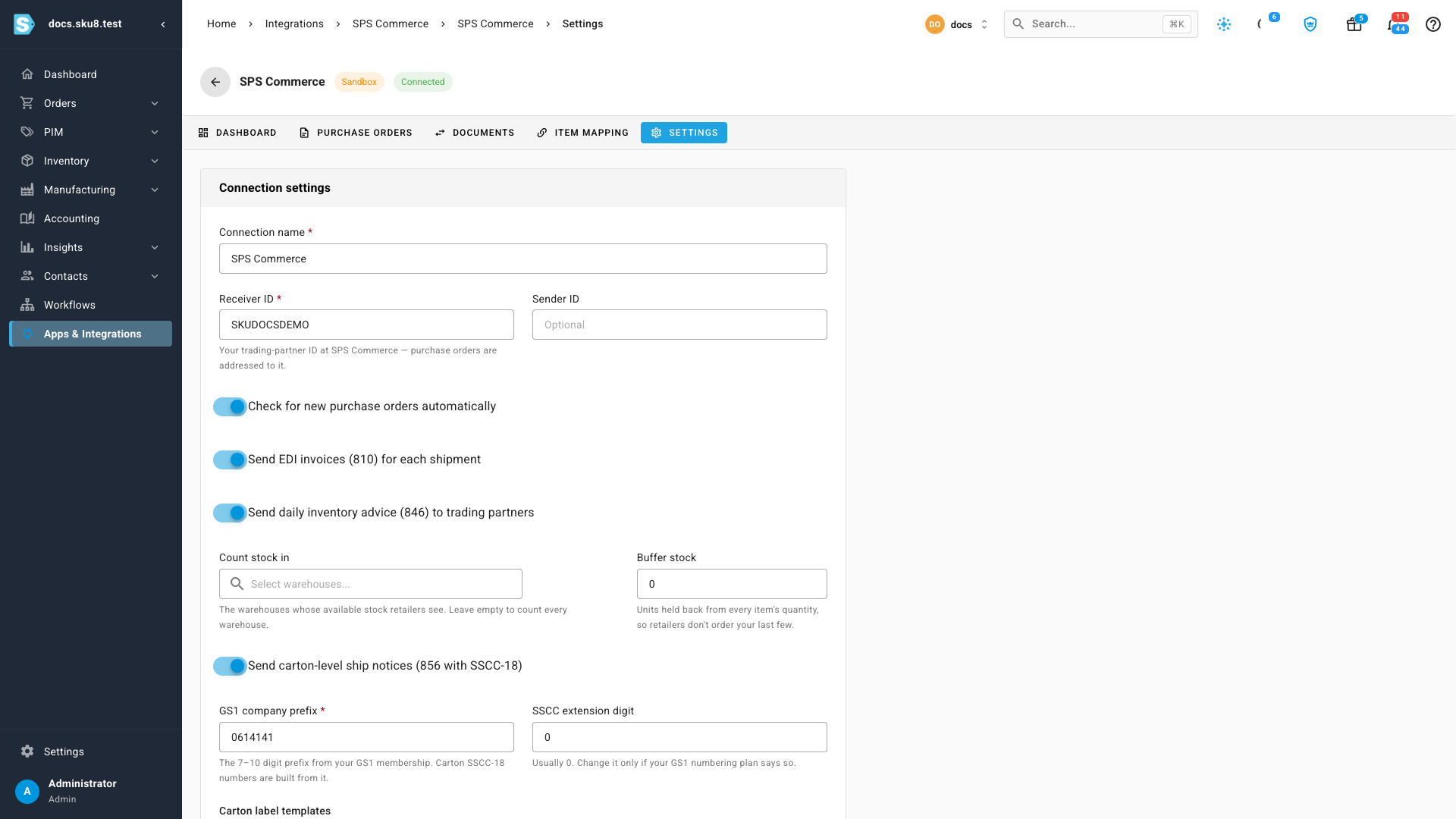
Task: Click the Workflows icon in the sidebar
Action: [27, 305]
